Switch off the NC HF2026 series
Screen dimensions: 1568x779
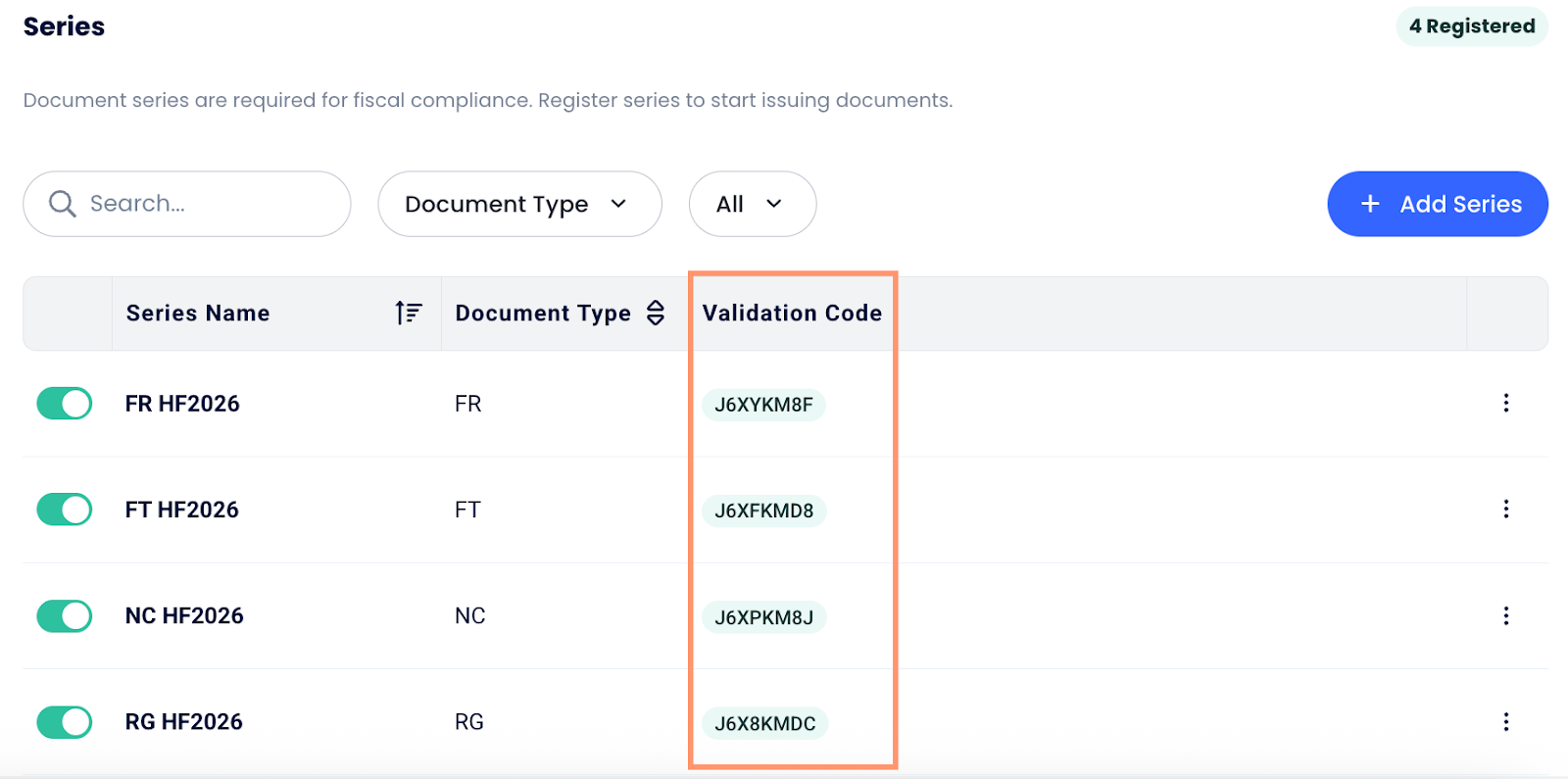[x=65, y=616]
